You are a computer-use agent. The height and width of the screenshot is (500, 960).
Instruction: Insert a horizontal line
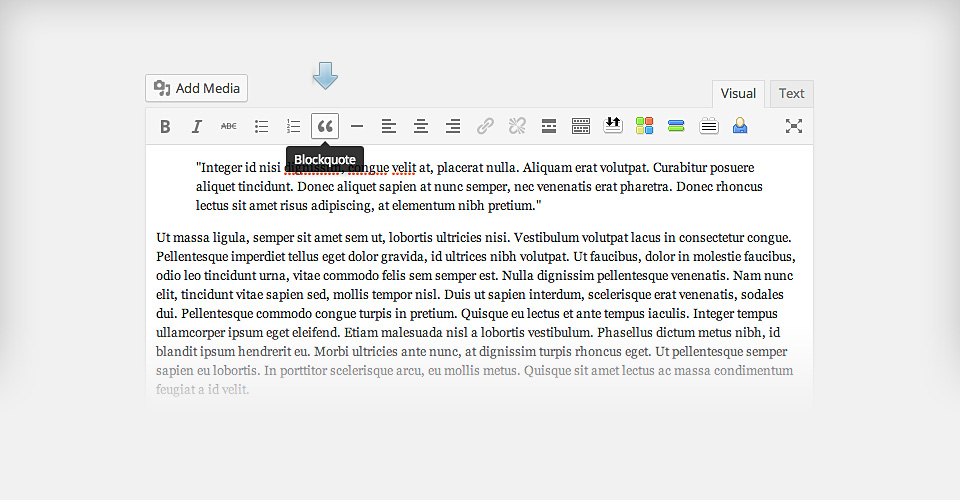point(357,127)
